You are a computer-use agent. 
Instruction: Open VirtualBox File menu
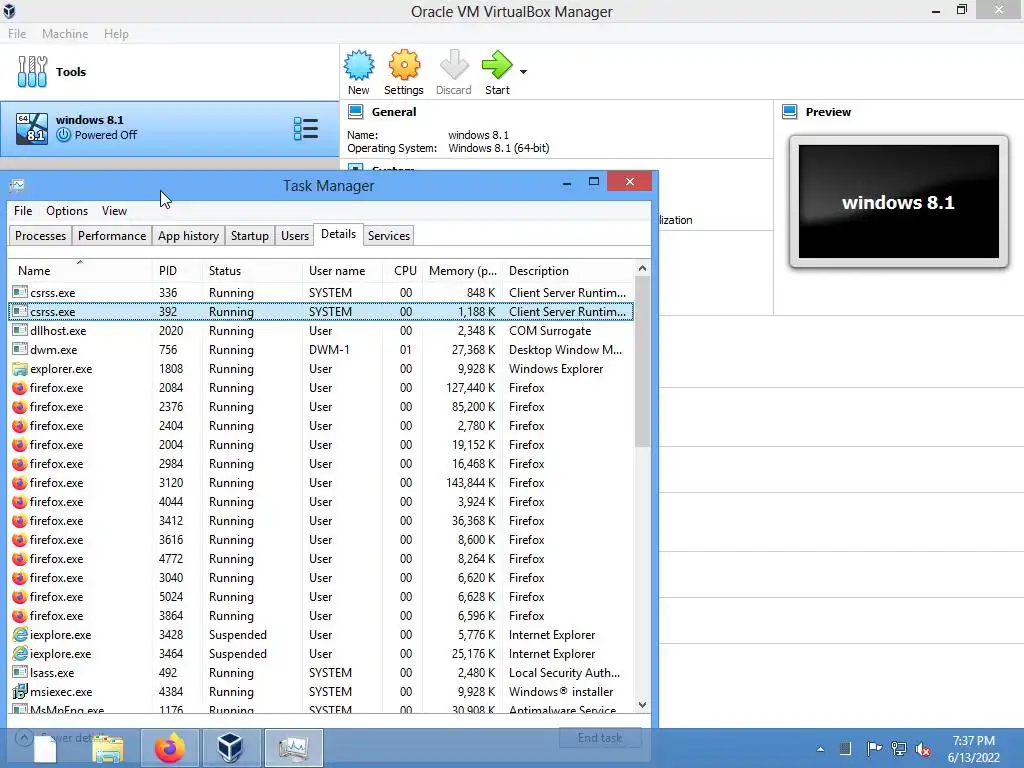click(x=17, y=33)
